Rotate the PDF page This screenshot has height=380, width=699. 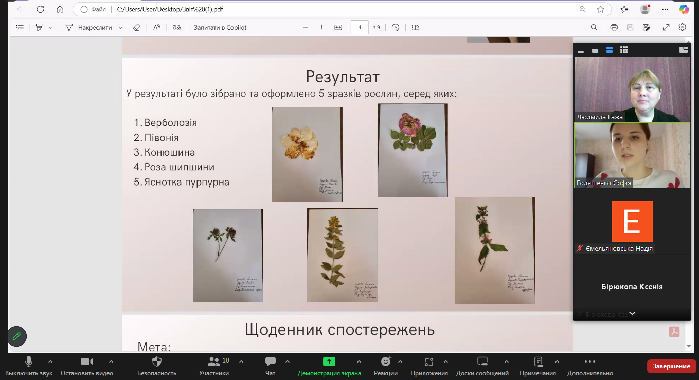[x=395, y=27]
